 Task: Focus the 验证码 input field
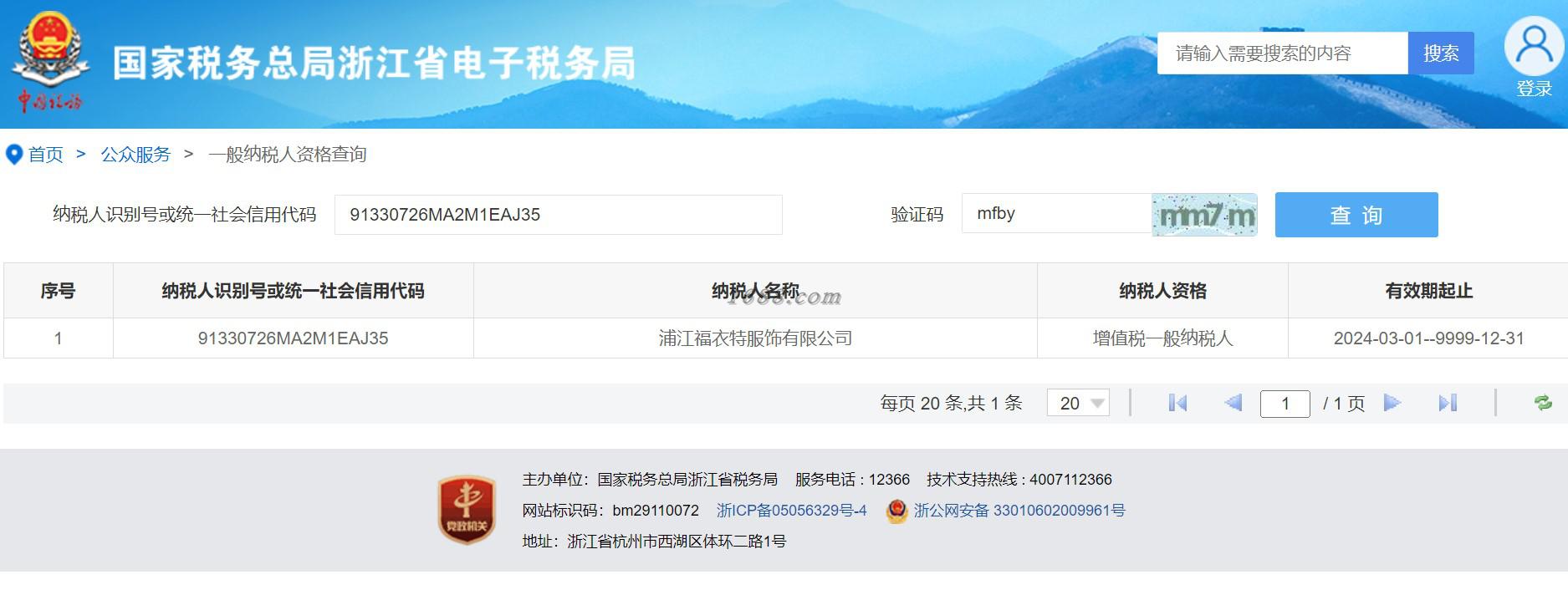(x=1056, y=214)
